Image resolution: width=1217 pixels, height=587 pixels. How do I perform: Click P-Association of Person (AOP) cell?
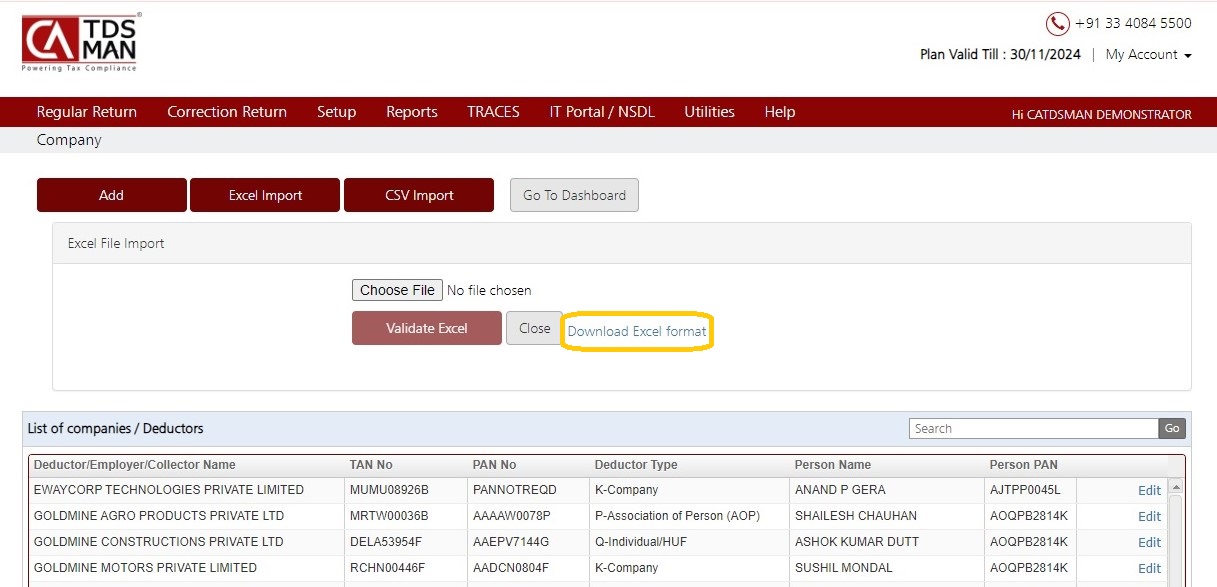(677, 516)
